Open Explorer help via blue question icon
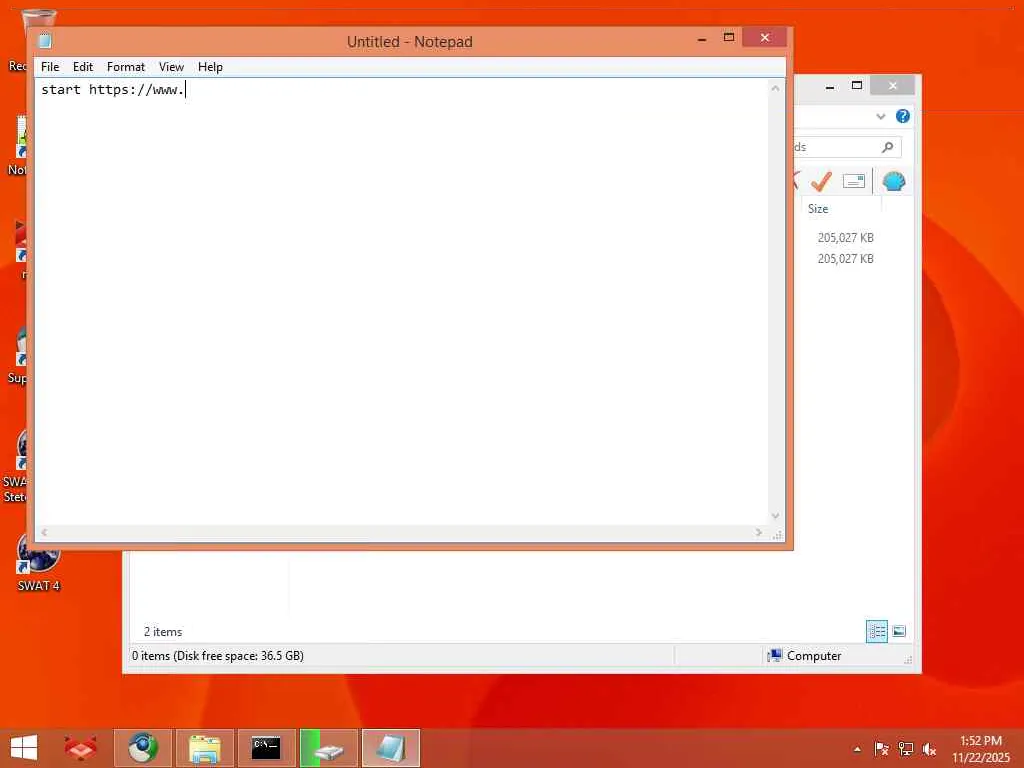The image size is (1024, 768). tap(903, 116)
